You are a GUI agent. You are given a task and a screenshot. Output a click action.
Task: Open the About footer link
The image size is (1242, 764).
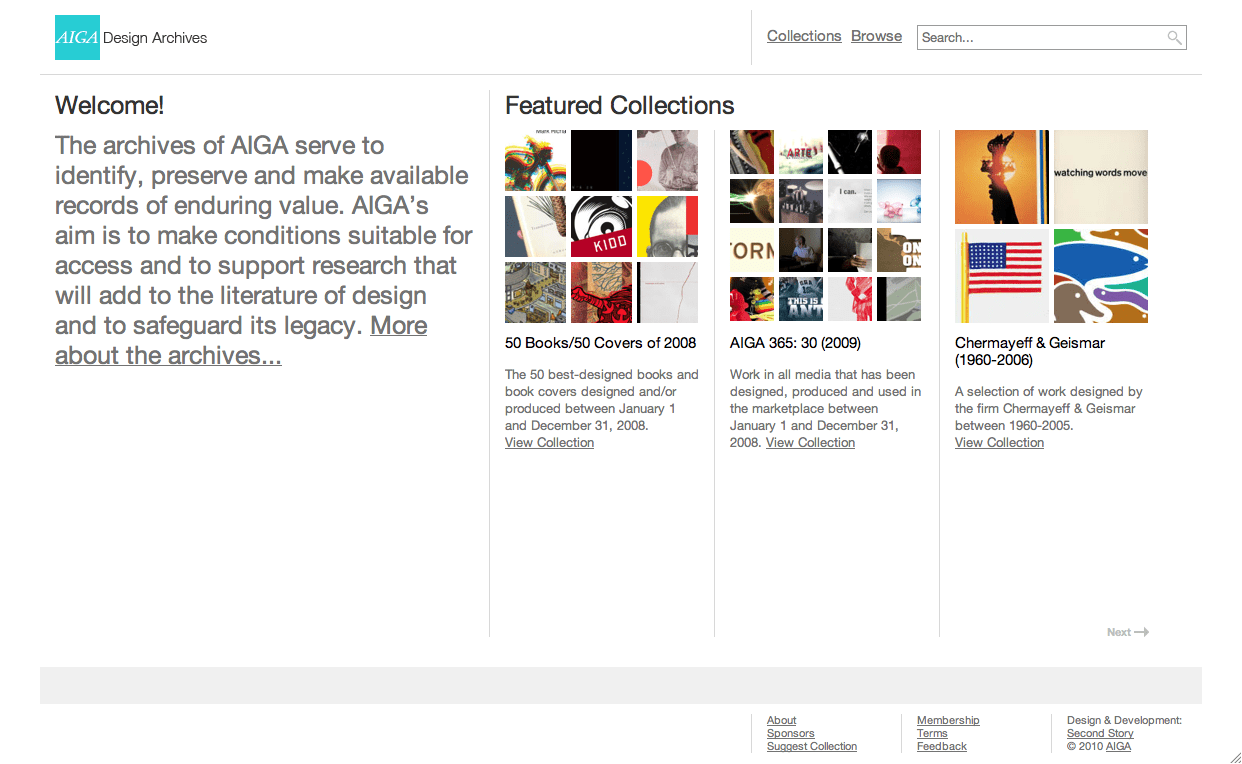click(782, 720)
